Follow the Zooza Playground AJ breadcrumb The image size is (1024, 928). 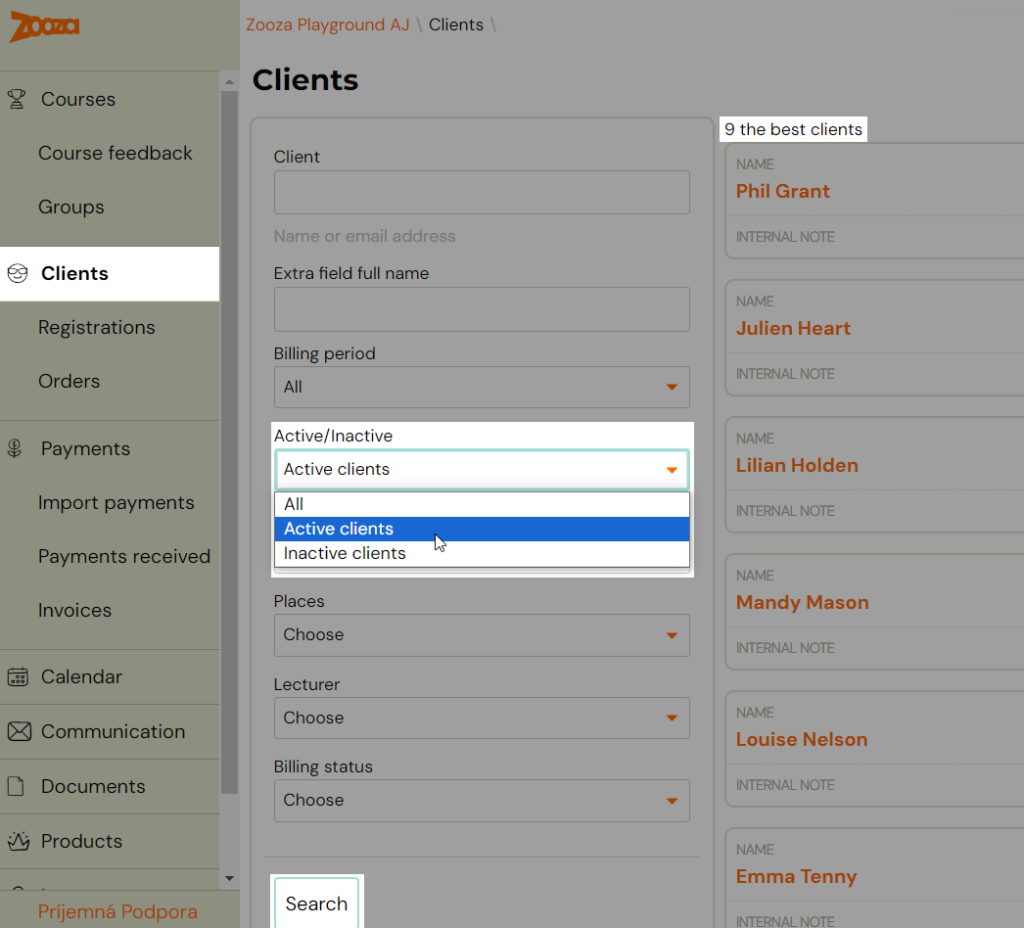point(327,25)
